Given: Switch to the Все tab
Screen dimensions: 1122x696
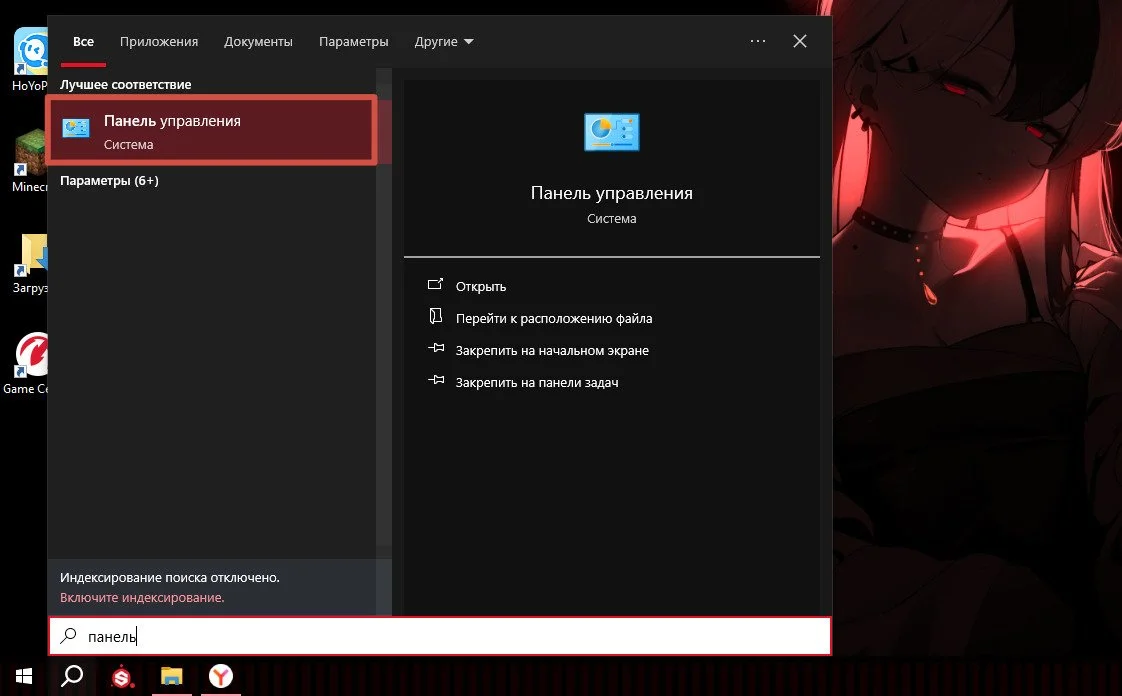Looking at the screenshot, I should tap(83, 41).
